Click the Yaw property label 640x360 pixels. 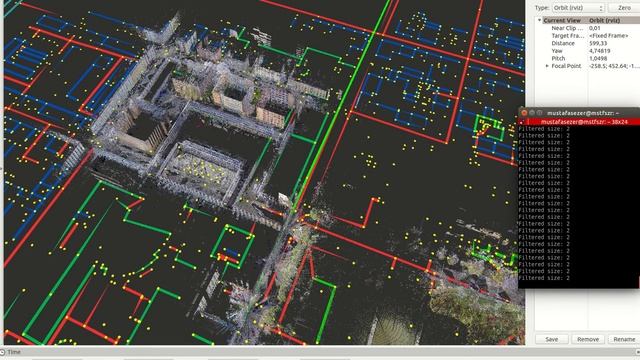[x=557, y=51]
